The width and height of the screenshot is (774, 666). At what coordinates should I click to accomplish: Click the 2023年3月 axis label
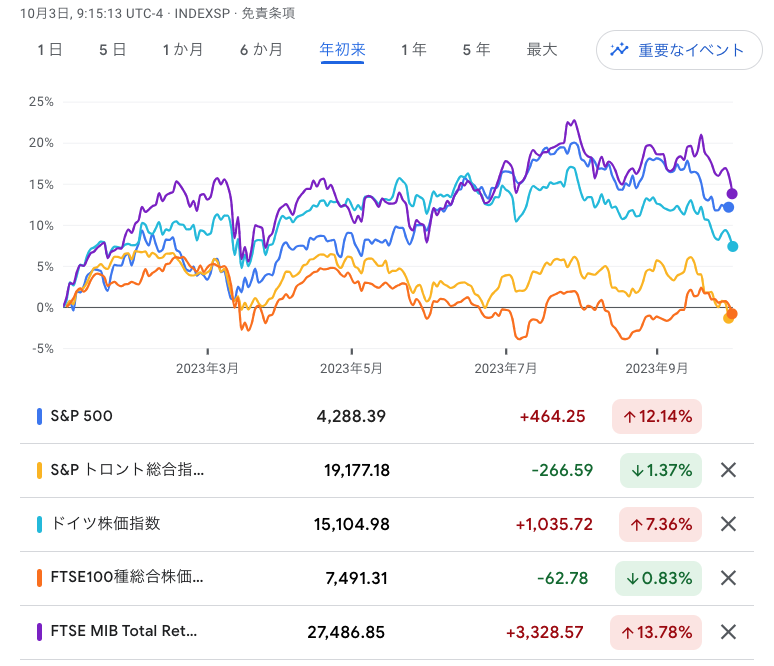point(207,368)
